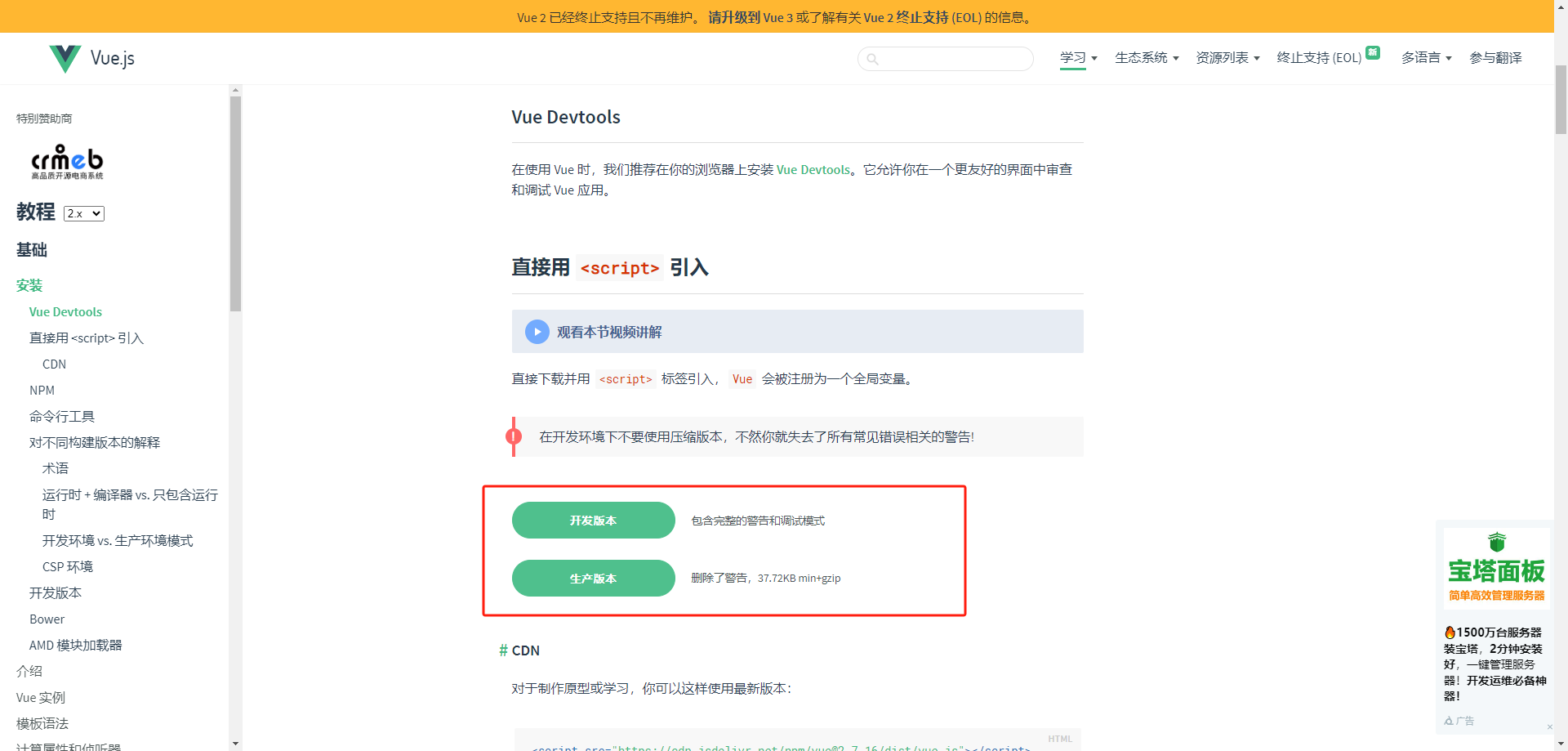Select 安装 in the sidebar
Image resolution: width=1568 pixels, height=751 pixels.
click(29, 285)
